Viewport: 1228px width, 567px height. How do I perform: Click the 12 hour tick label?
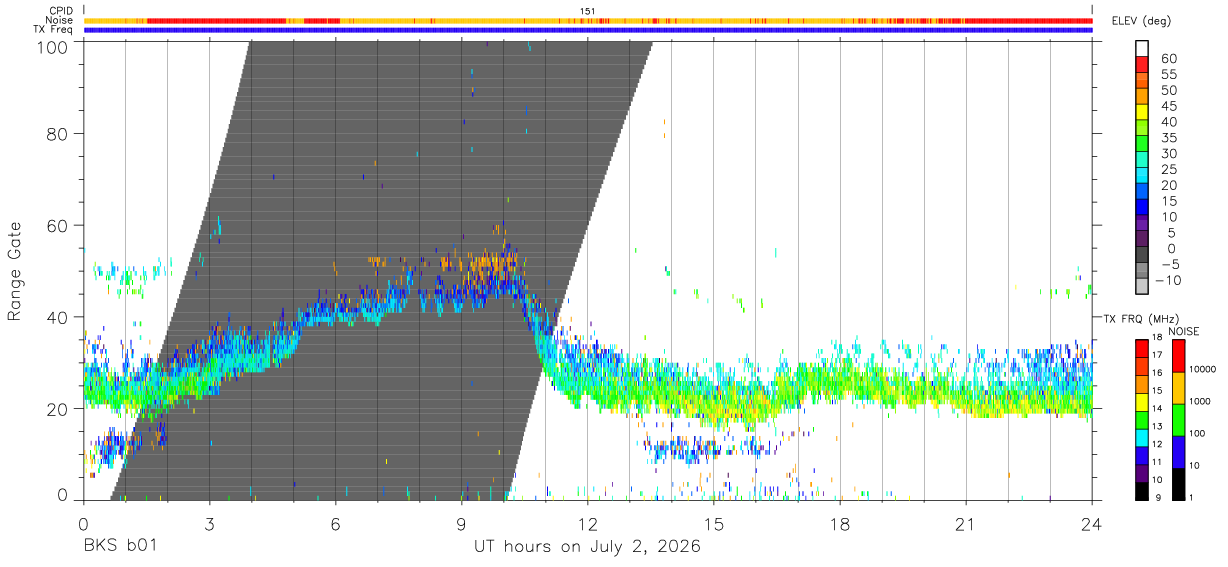tap(587, 524)
